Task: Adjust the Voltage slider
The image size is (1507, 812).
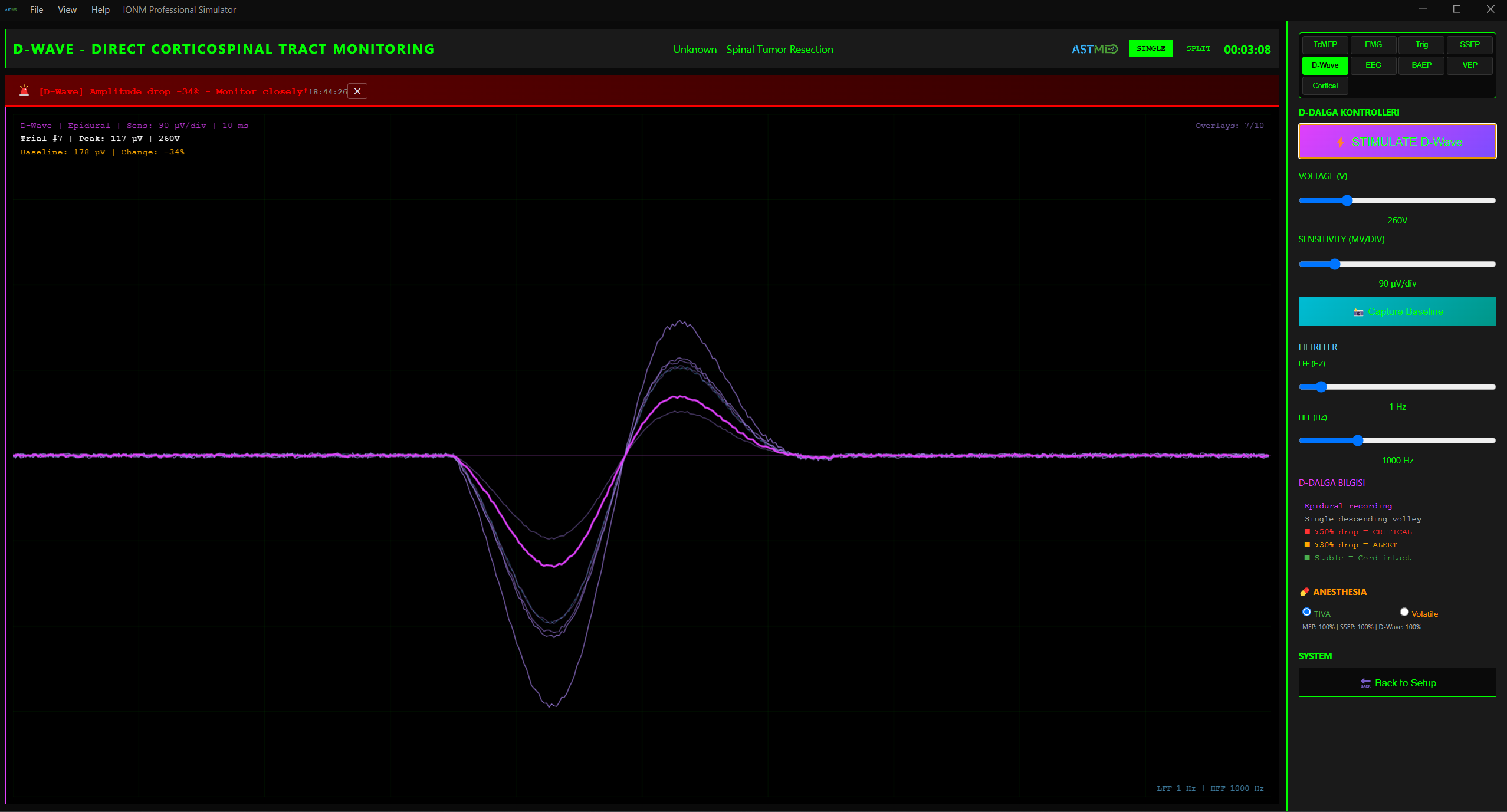Action: [1347, 200]
